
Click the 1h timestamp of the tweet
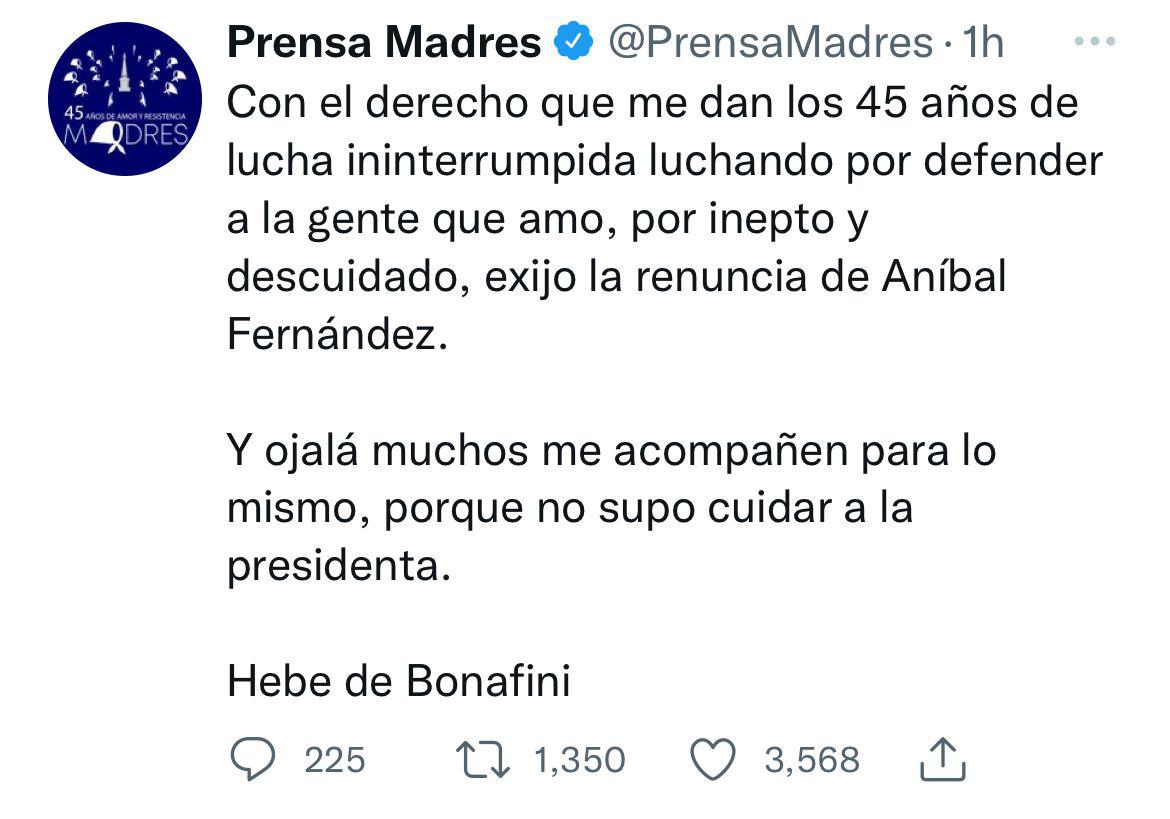(981, 43)
